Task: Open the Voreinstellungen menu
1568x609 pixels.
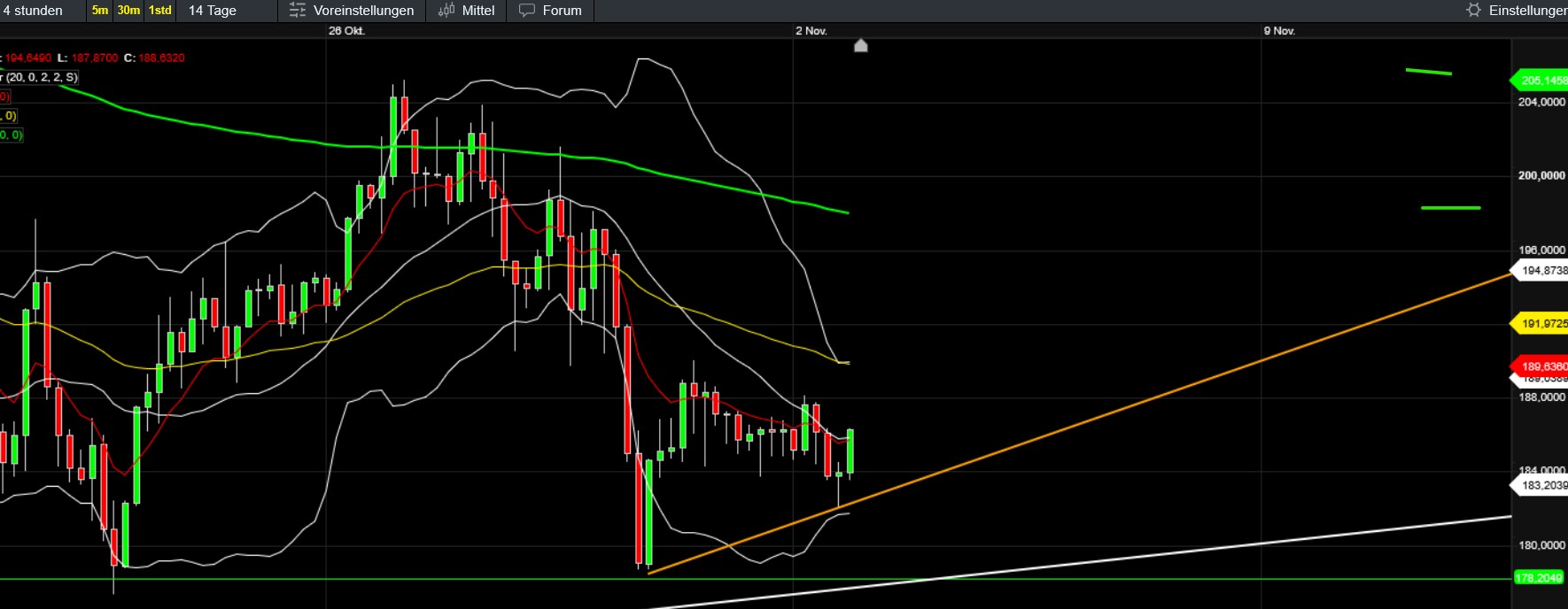Action: click(x=363, y=11)
